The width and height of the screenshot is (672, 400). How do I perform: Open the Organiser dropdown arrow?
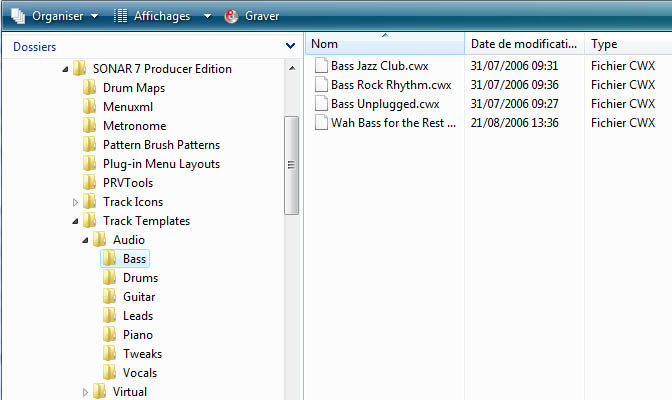pyautogui.click(x=95, y=16)
